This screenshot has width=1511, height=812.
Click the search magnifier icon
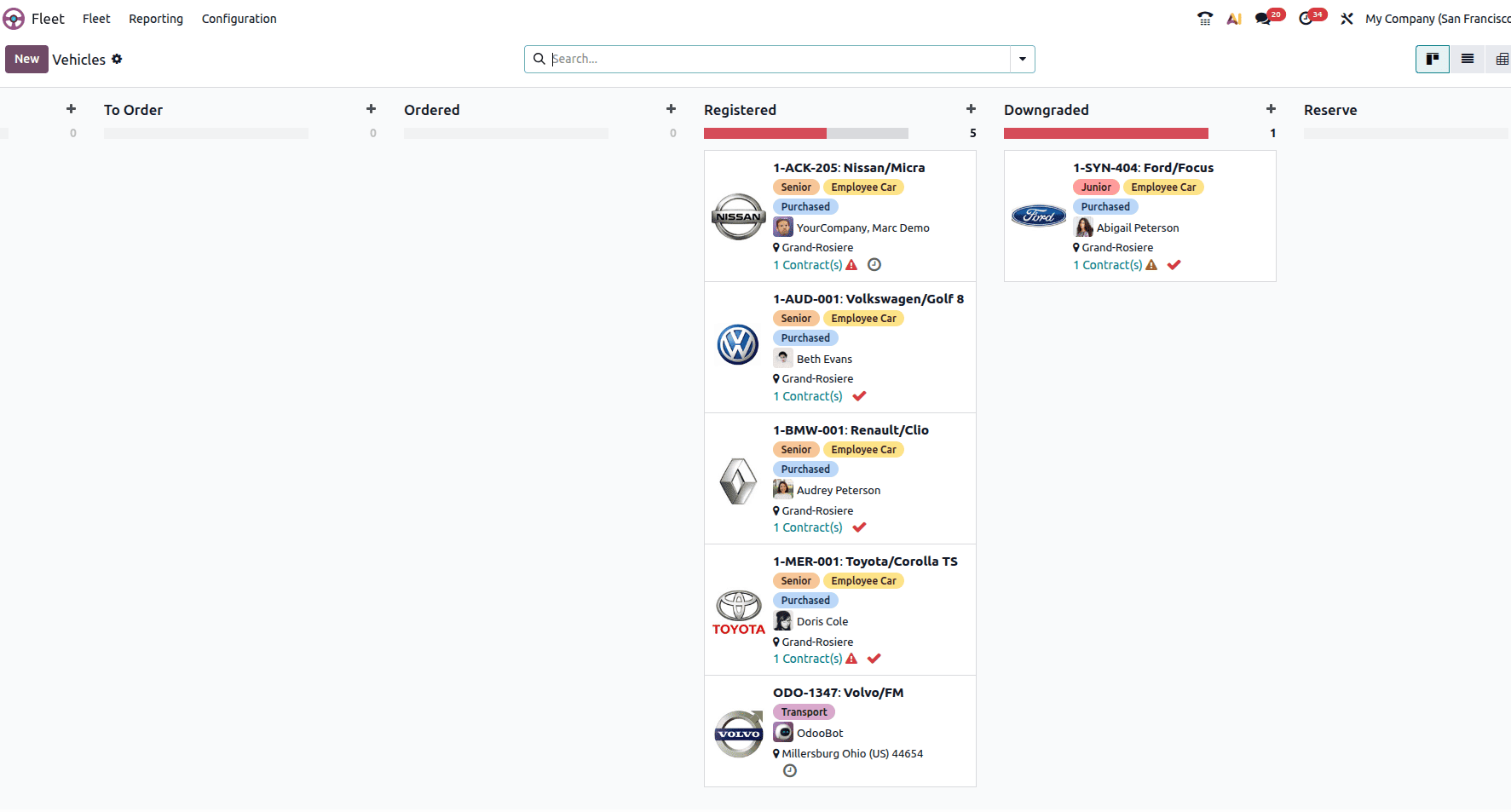539,59
